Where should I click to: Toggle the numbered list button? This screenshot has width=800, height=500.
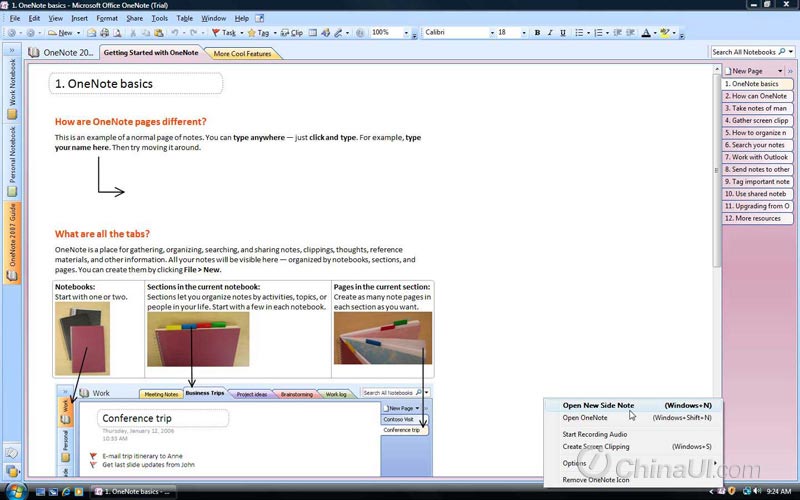coord(598,33)
